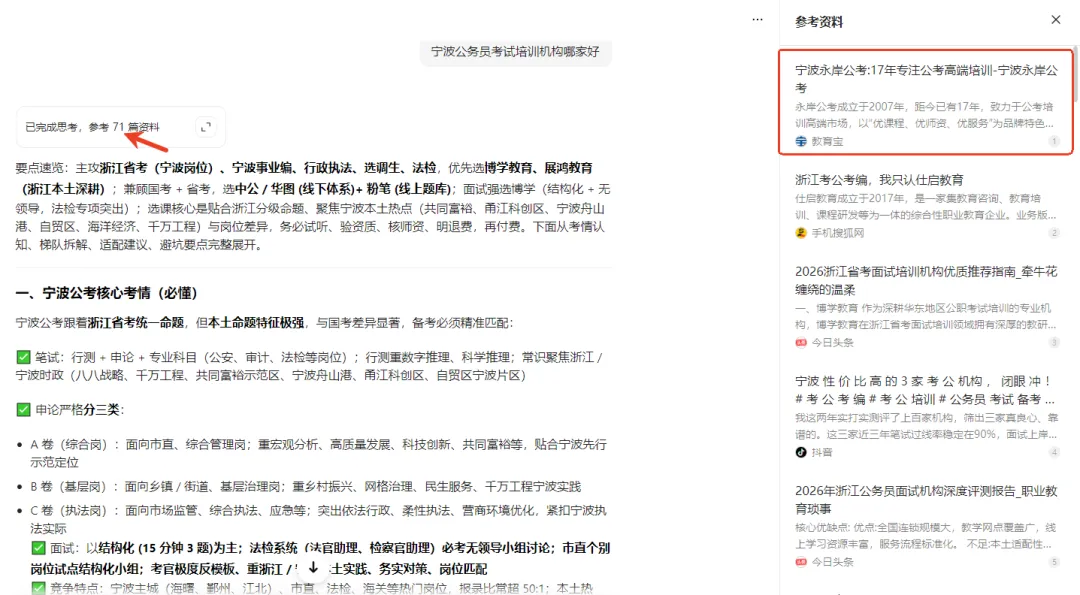Click reference number badge 4
Viewport: 1080px width, 595px height.
point(1054,452)
